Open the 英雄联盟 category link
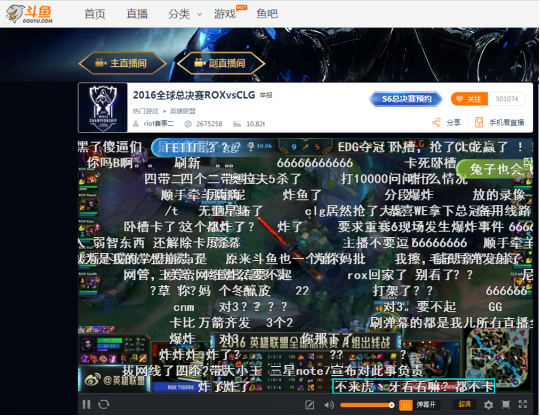540x416 pixels. click(183, 111)
